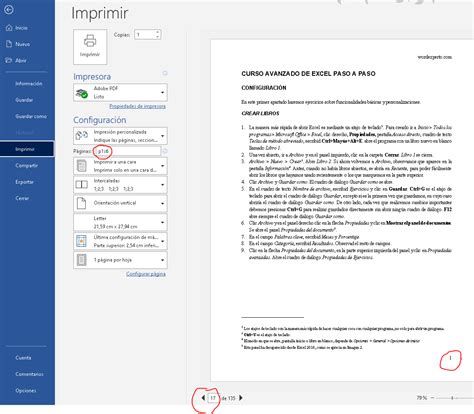Image resolution: width=474 pixels, height=414 pixels.
Task: Open the Exportar section
Action: pyautogui.click(x=24, y=182)
